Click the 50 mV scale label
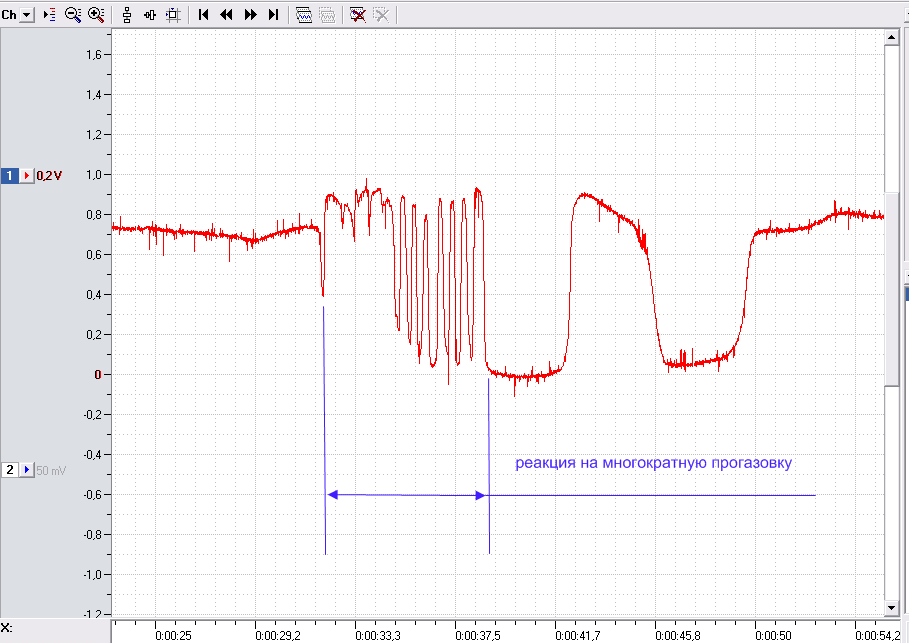Screen dimensions: 909x643 pyautogui.click(x=51, y=470)
